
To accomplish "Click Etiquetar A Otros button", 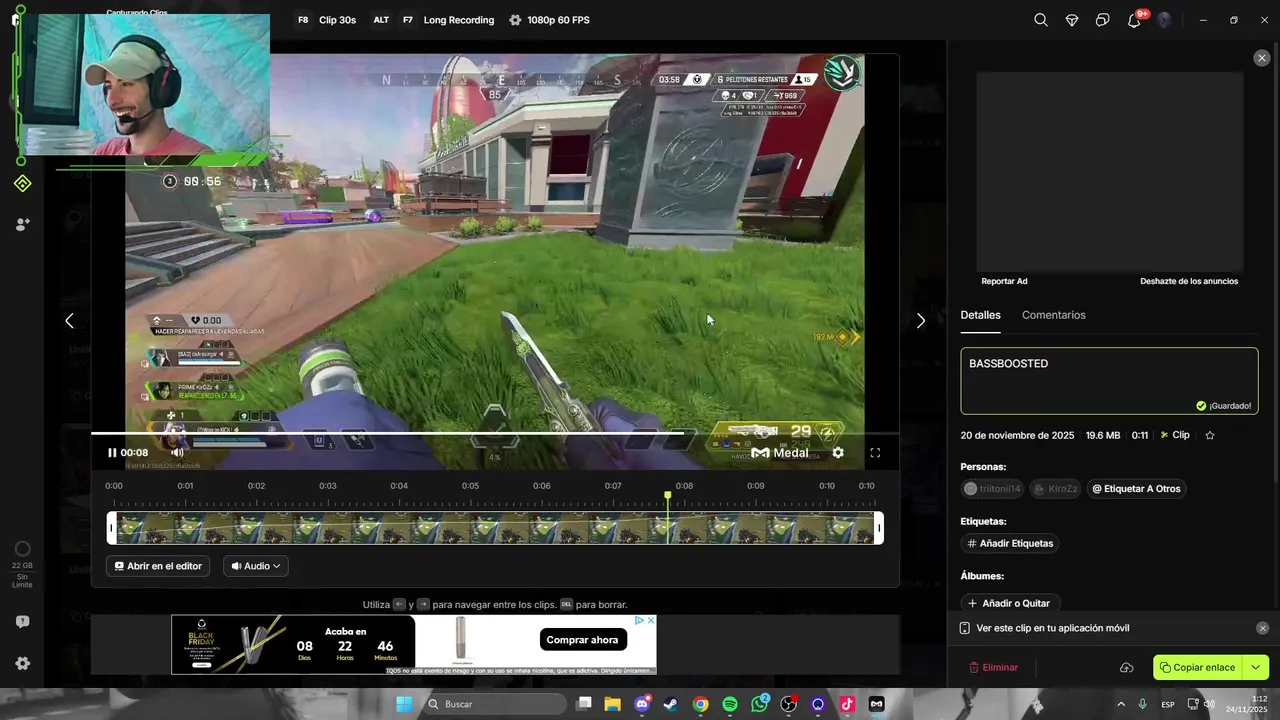I will coord(1136,489).
